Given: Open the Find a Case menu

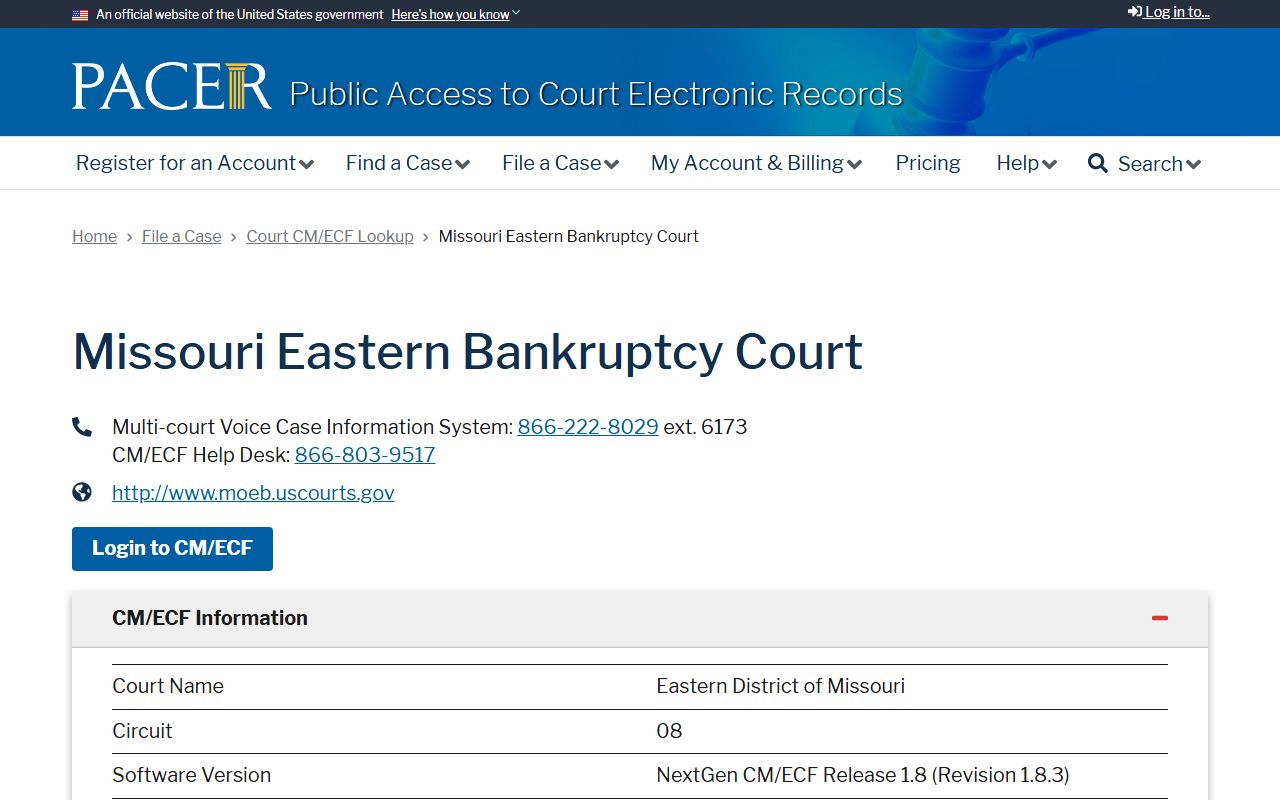Looking at the screenshot, I should tap(408, 163).
